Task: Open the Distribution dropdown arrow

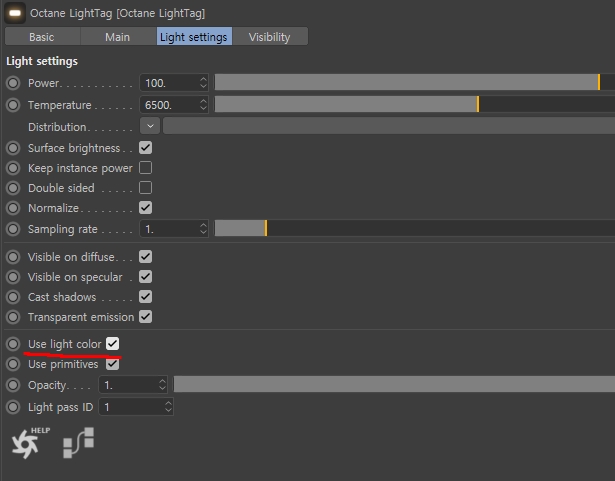Action: [150, 126]
